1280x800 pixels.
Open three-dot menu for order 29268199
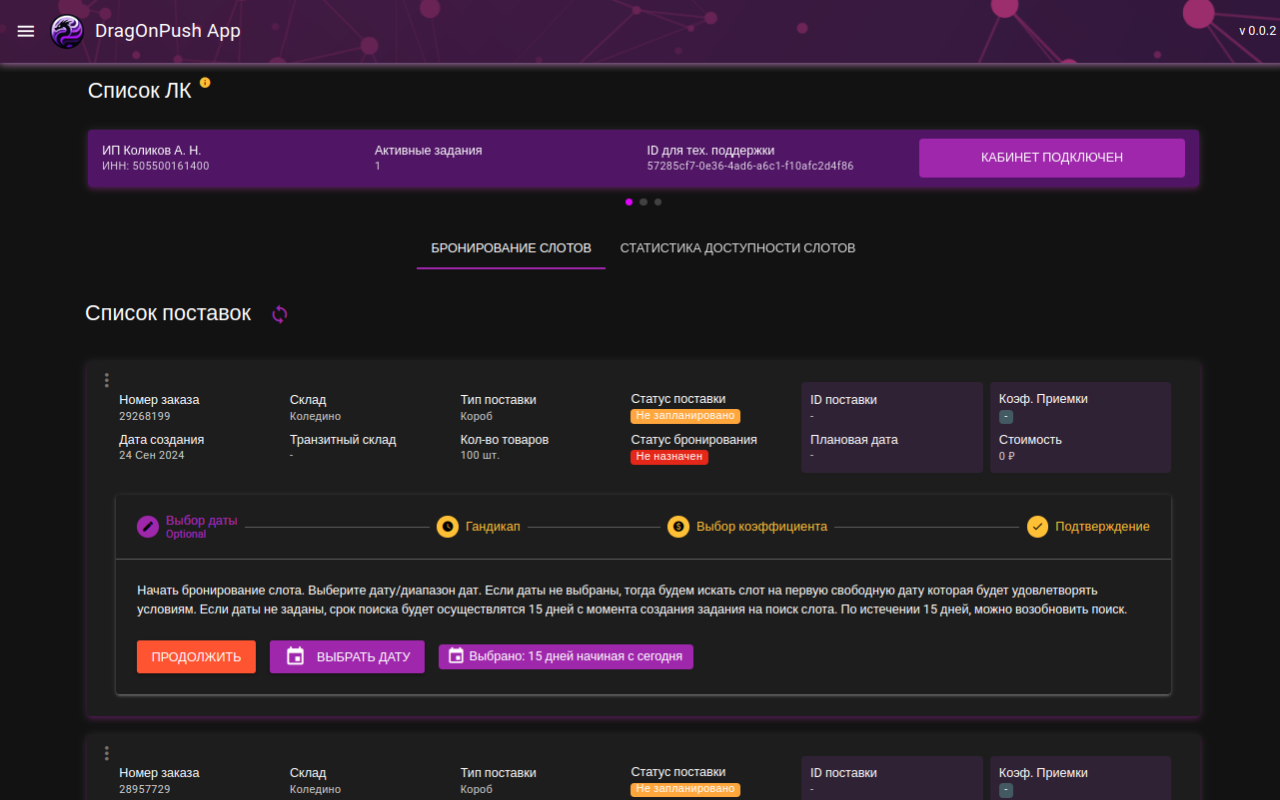(x=107, y=380)
